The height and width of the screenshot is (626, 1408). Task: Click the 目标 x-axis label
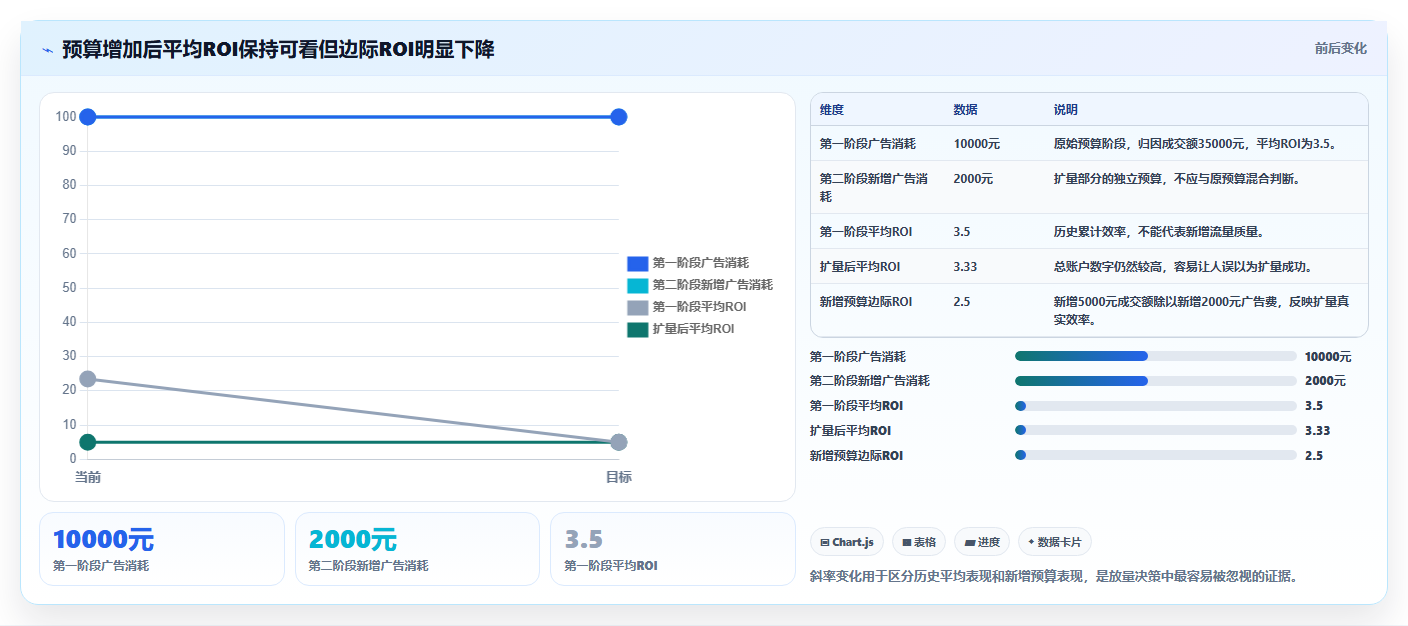pyautogui.click(x=618, y=477)
